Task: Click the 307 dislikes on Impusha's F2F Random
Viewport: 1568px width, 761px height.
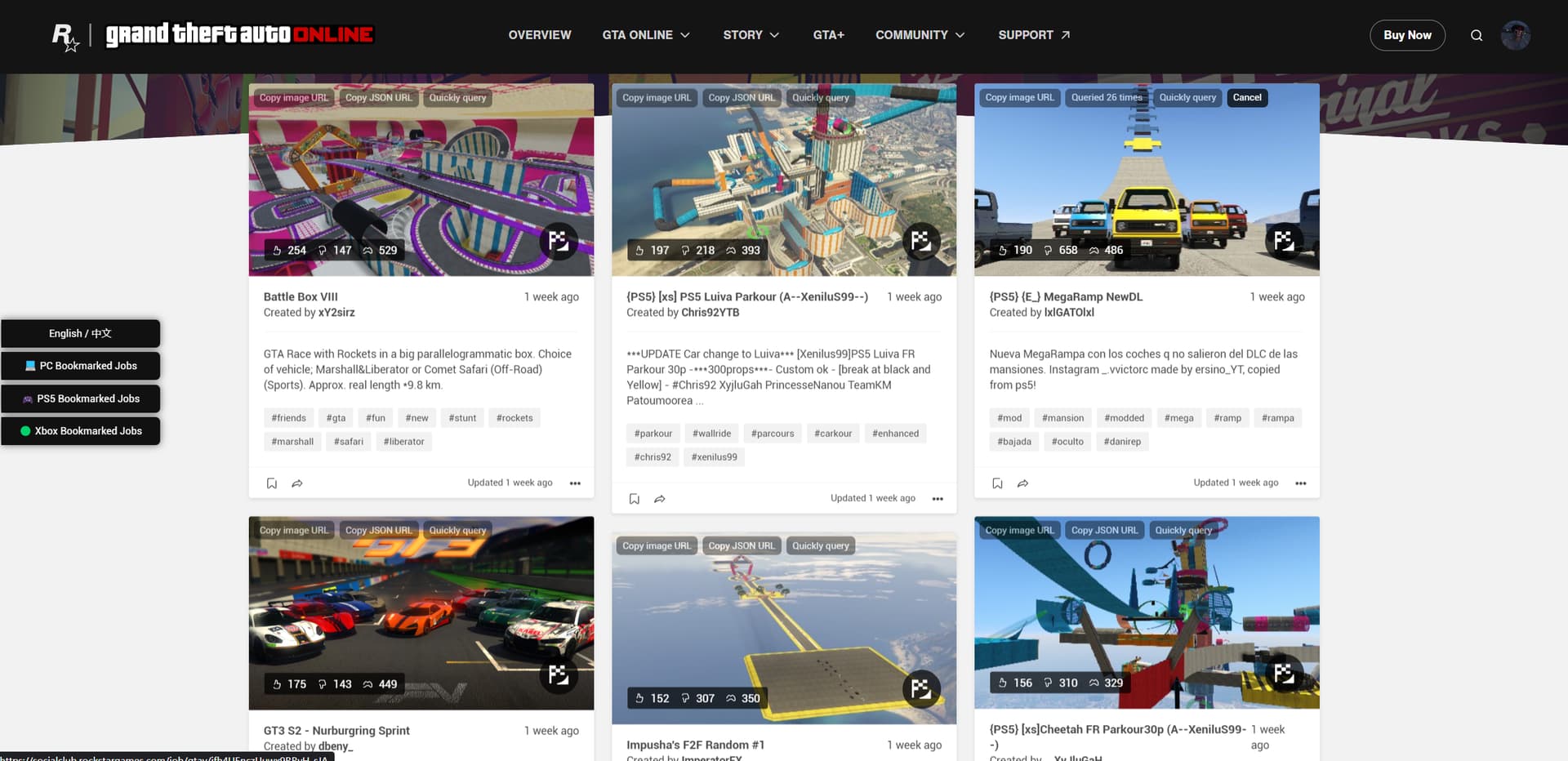Action: (x=698, y=699)
